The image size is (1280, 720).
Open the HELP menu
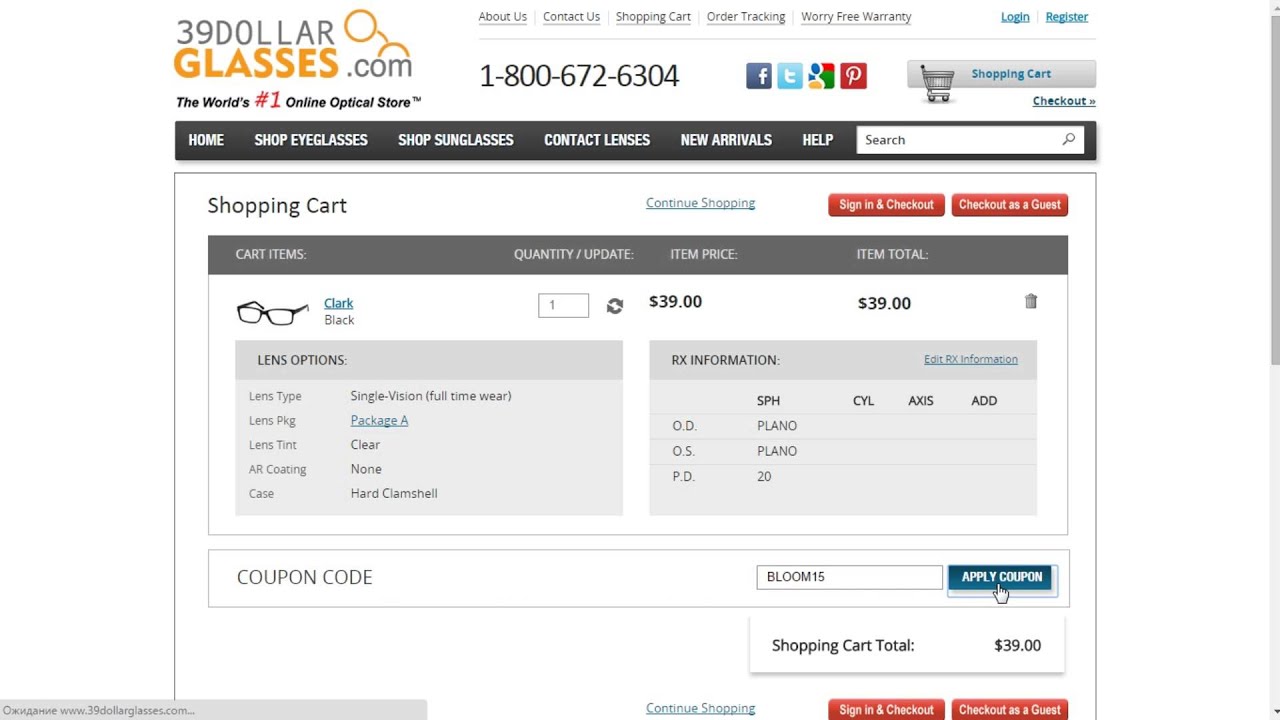point(818,140)
